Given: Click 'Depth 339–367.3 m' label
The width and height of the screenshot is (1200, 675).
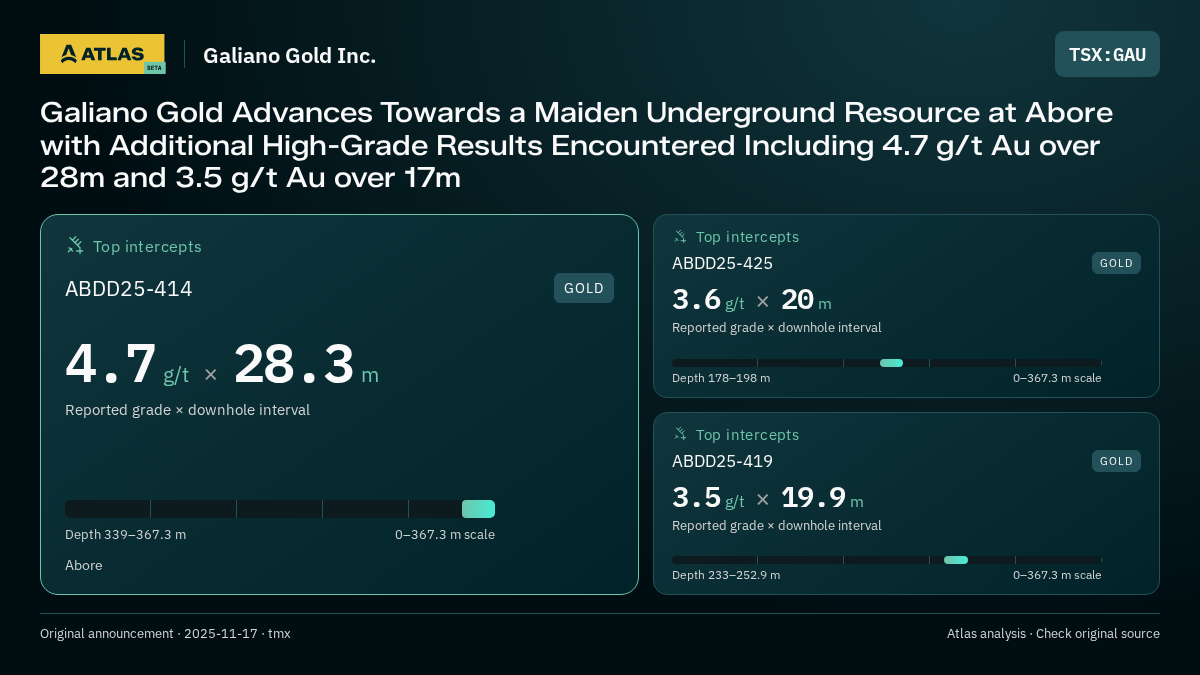Looking at the screenshot, I should 125,535.
